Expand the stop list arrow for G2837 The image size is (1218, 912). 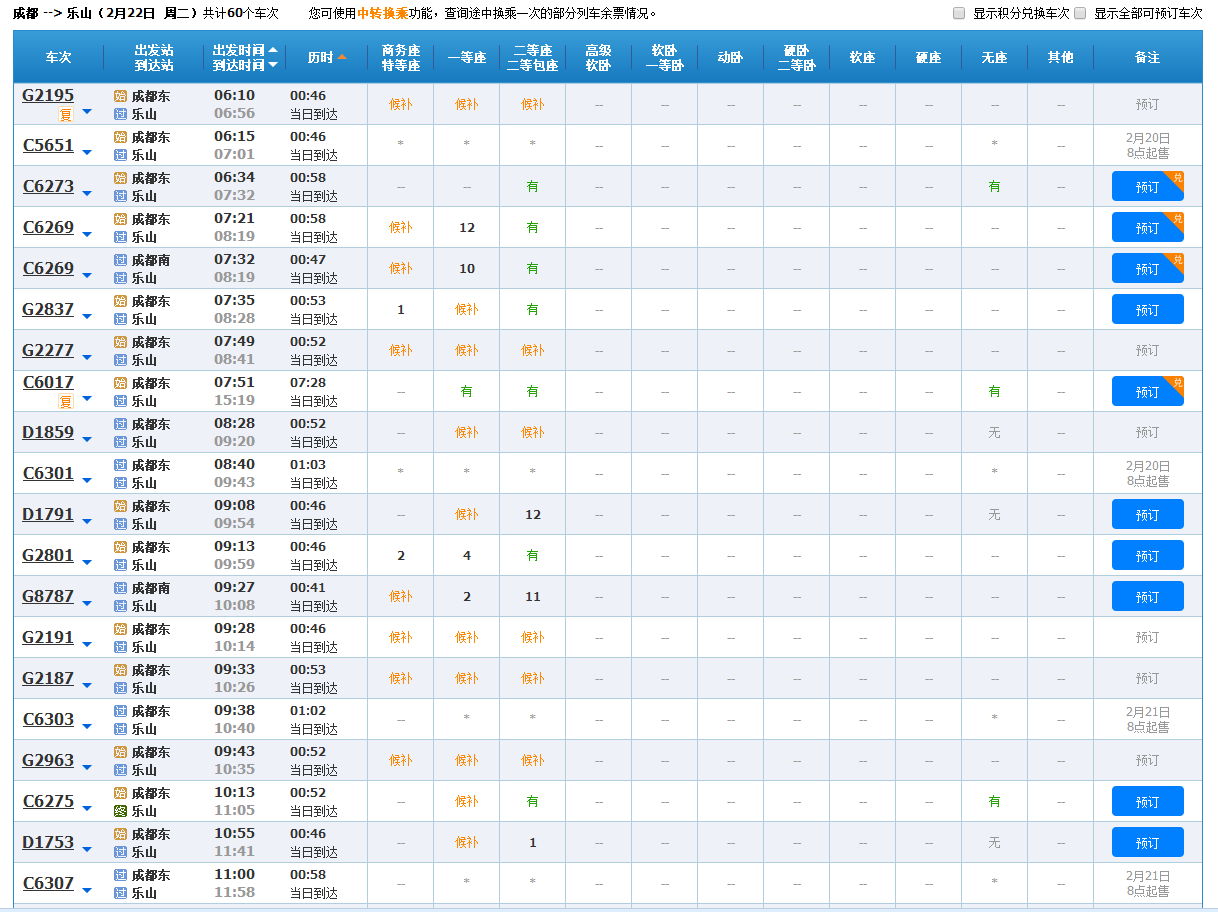click(87, 317)
